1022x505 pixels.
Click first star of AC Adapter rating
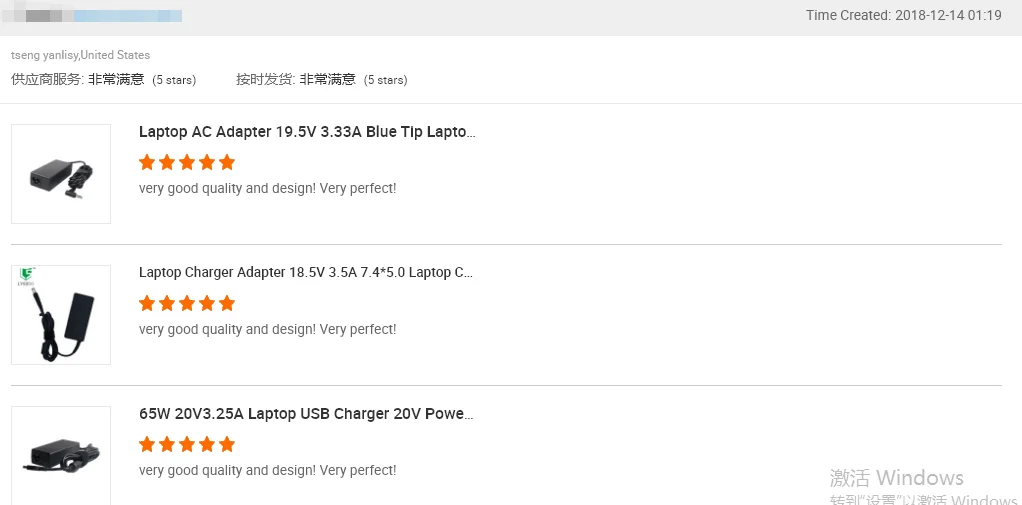pyautogui.click(x=147, y=162)
